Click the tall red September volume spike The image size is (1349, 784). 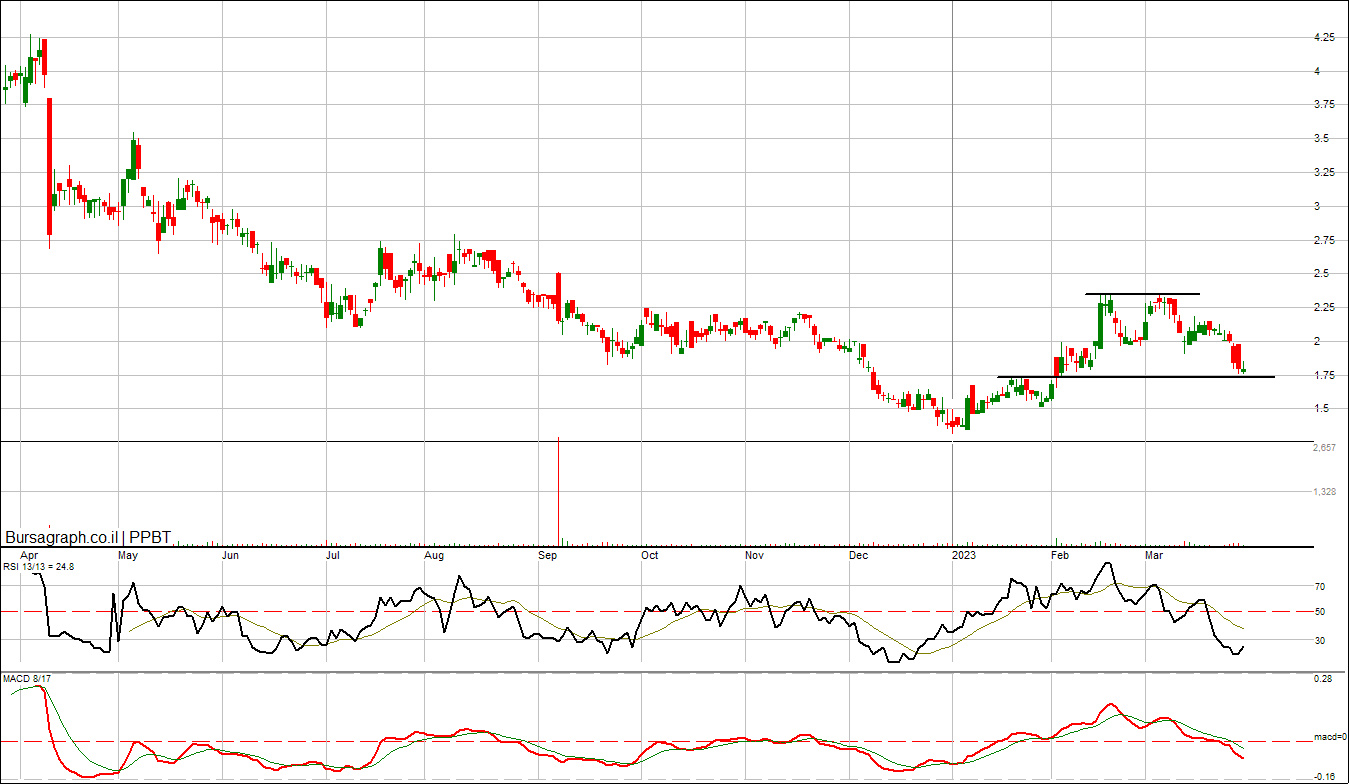(x=558, y=490)
